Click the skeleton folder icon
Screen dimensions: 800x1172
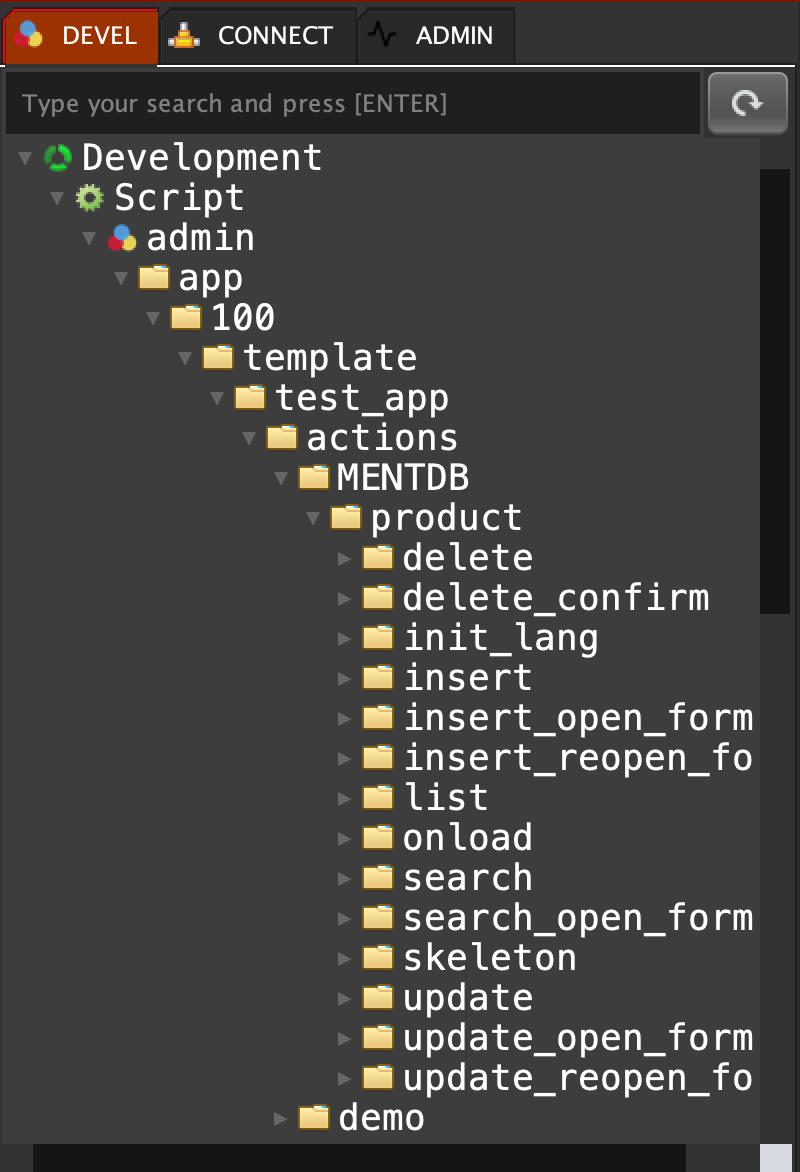coord(379,957)
